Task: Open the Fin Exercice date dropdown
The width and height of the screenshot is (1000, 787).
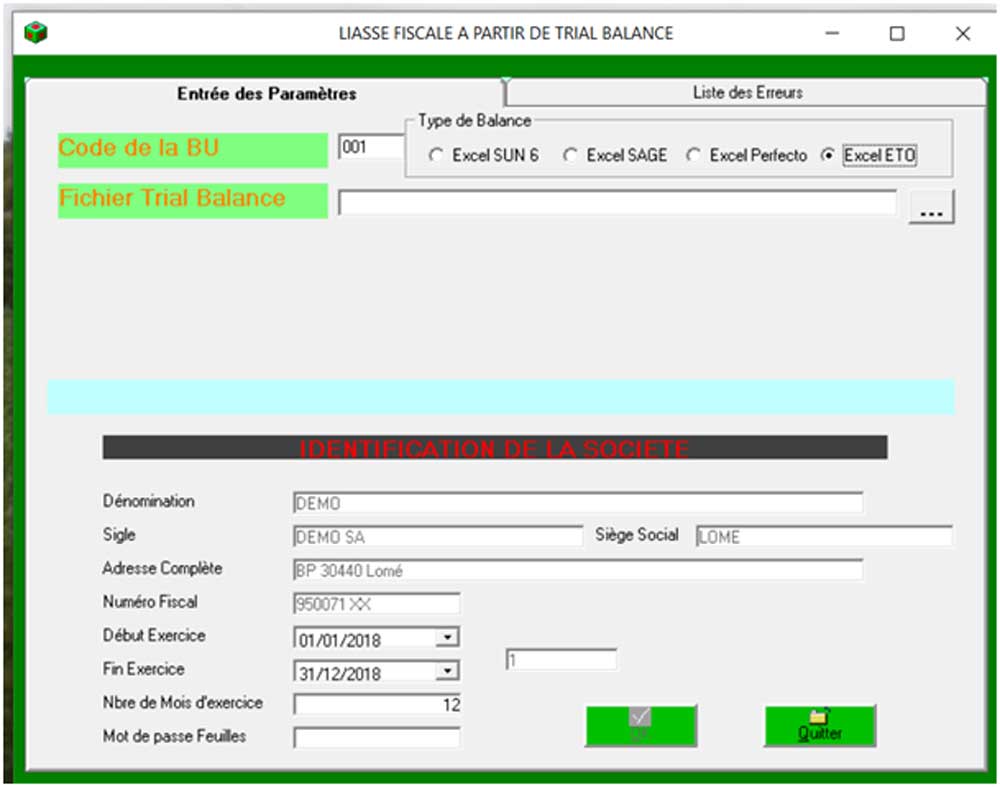Action: [x=449, y=671]
